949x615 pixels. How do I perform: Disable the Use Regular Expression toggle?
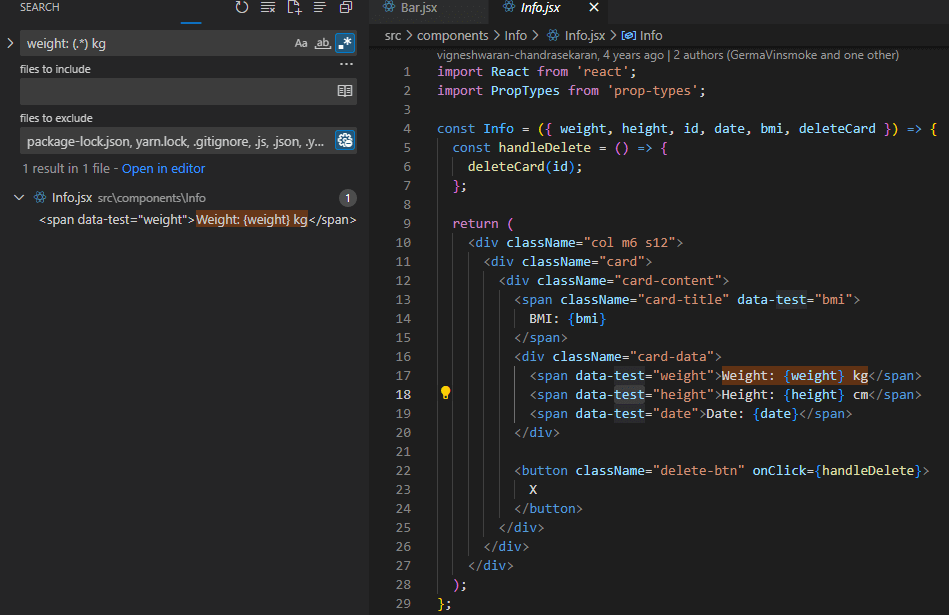pyautogui.click(x=344, y=43)
